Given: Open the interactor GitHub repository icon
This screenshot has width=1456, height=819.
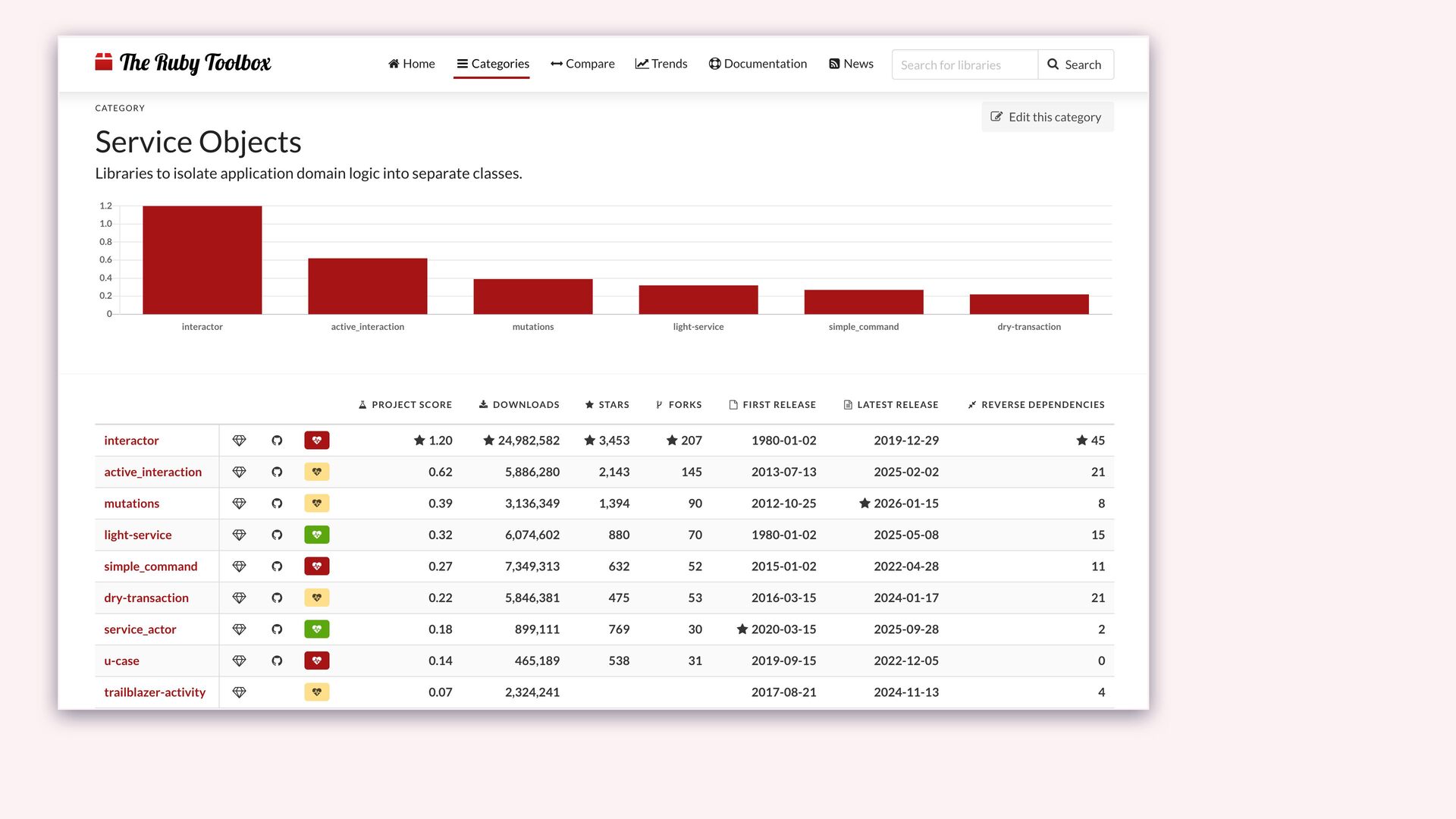Looking at the screenshot, I should click(277, 441).
